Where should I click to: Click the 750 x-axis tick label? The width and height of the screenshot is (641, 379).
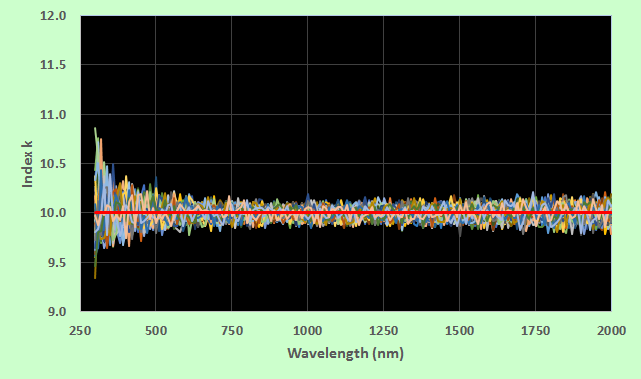[232, 330]
